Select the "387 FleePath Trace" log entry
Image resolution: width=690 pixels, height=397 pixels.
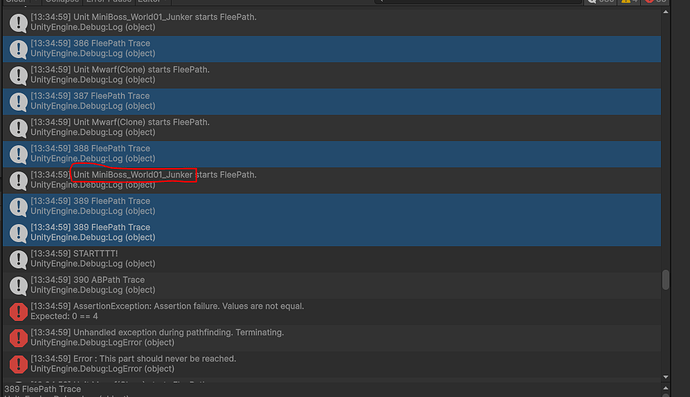(332, 101)
